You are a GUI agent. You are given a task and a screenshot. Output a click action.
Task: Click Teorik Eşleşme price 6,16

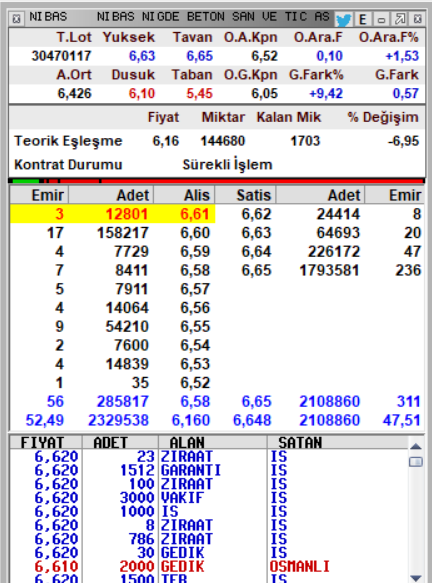(x=166, y=141)
